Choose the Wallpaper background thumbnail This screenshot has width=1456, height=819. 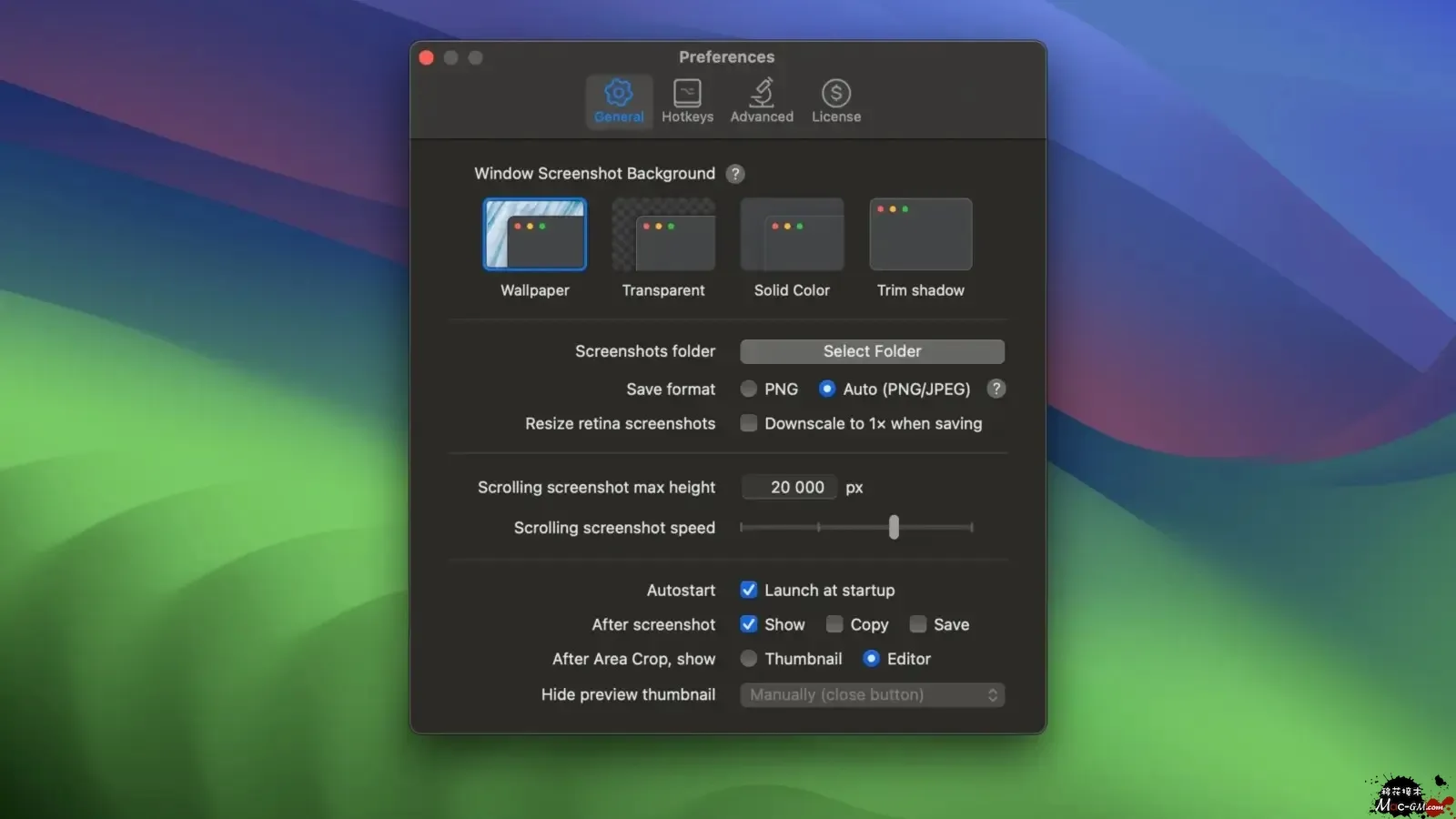click(x=535, y=235)
